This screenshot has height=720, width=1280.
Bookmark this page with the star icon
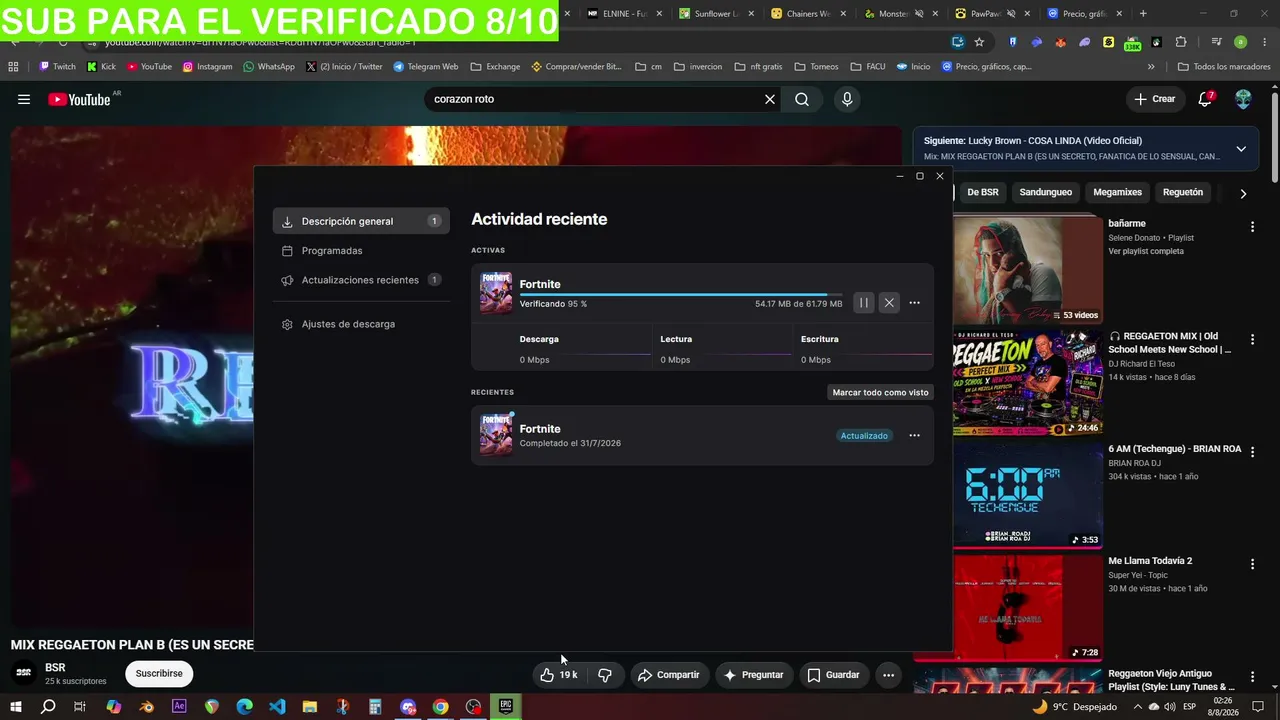point(979,42)
